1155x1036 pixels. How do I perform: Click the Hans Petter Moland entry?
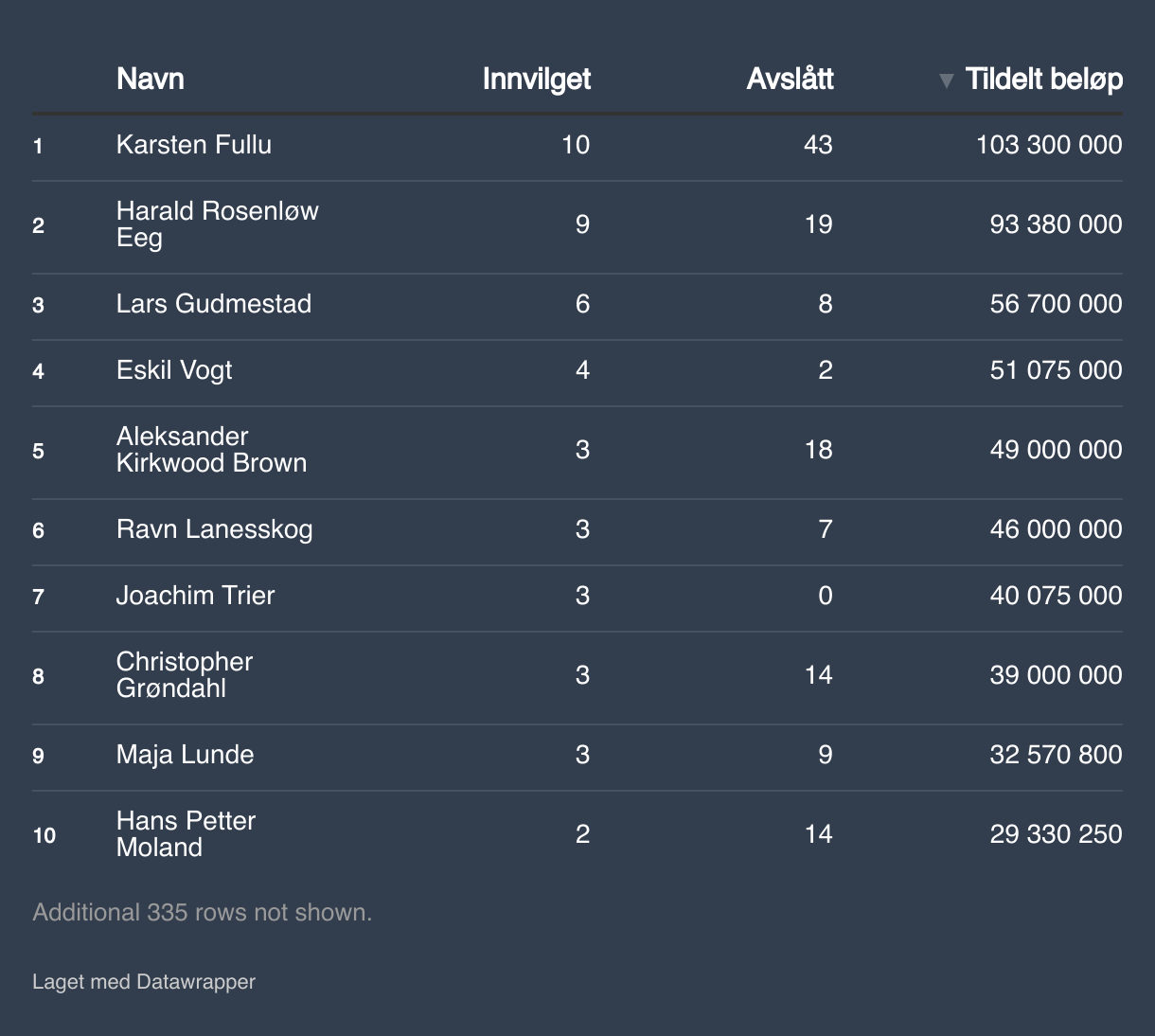coord(186,834)
